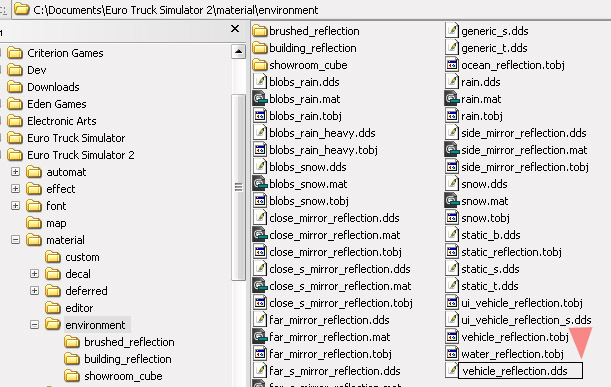
Task: Open the Downloads folder in tree
Action: pyautogui.click(x=53, y=87)
